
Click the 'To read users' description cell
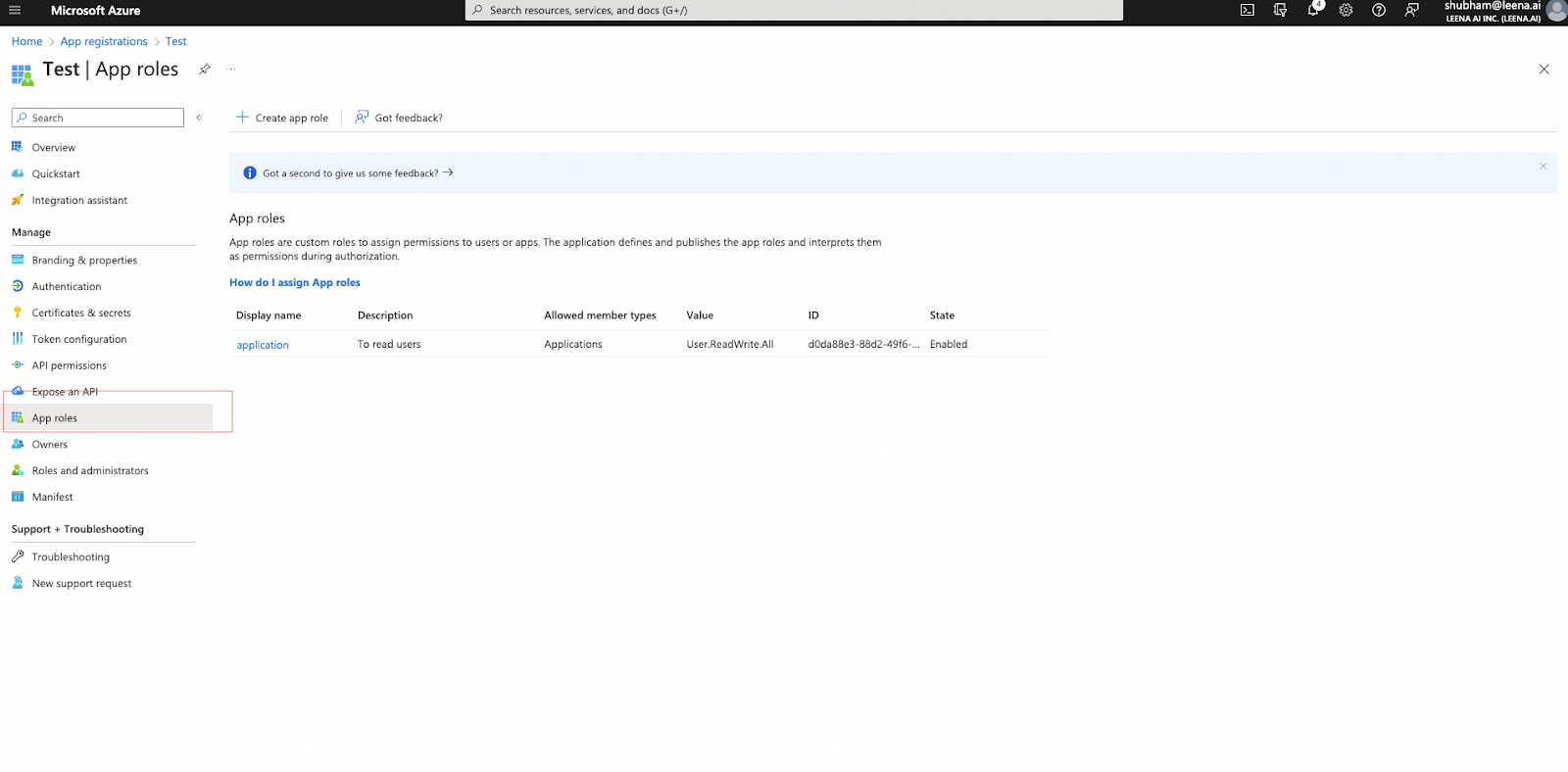click(x=389, y=345)
